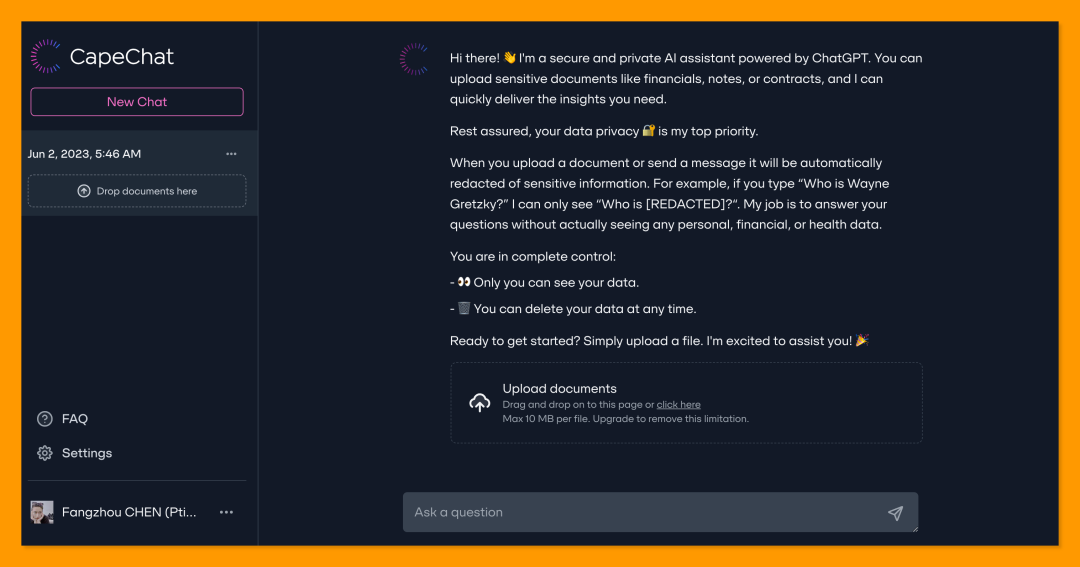The height and width of the screenshot is (567, 1080).
Task: Click the FAQ question mark icon
Action: coord(45,419)
